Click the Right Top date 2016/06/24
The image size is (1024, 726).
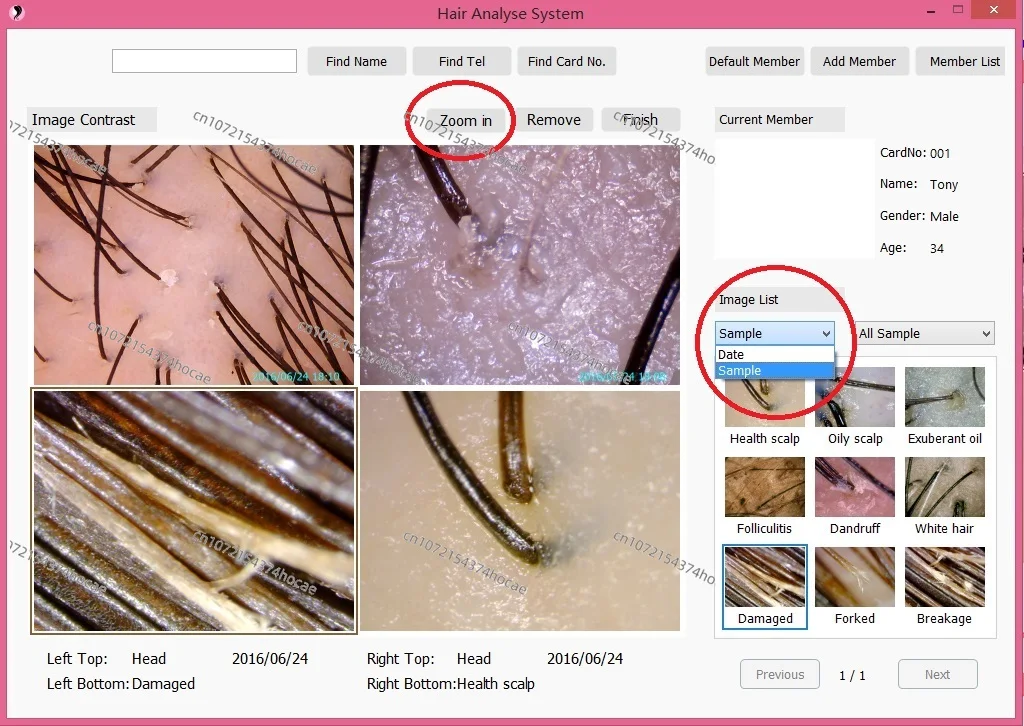[x=585, y=659]
